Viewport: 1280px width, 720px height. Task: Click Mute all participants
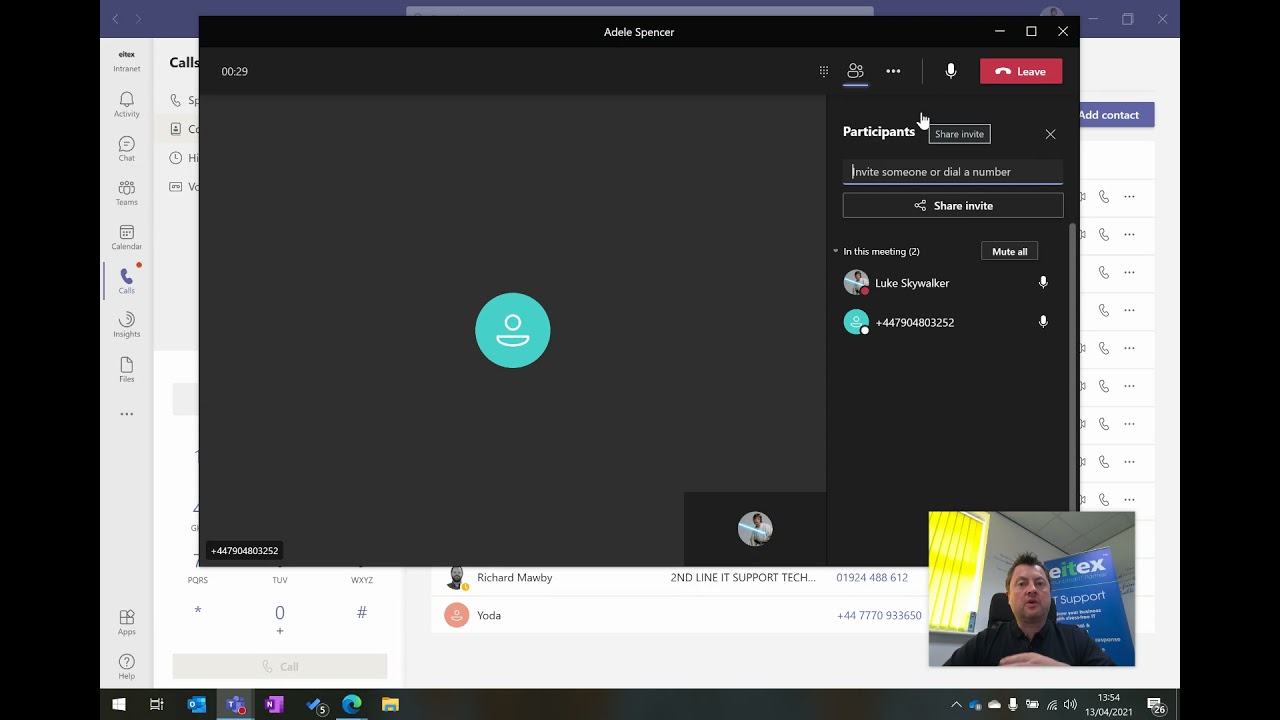(x=1009, y=251)
